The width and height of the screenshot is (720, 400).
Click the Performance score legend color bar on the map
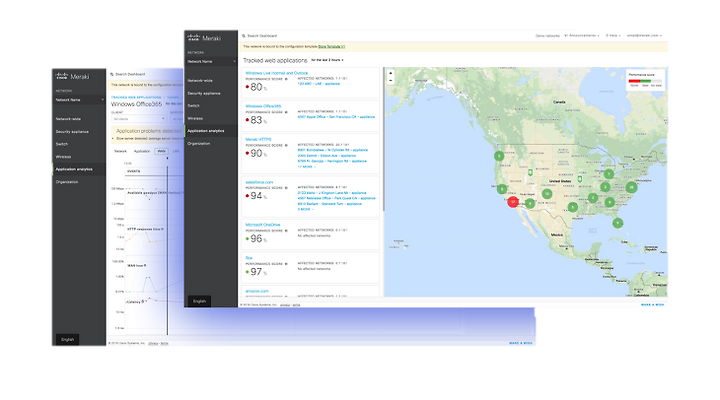[645, 81]
